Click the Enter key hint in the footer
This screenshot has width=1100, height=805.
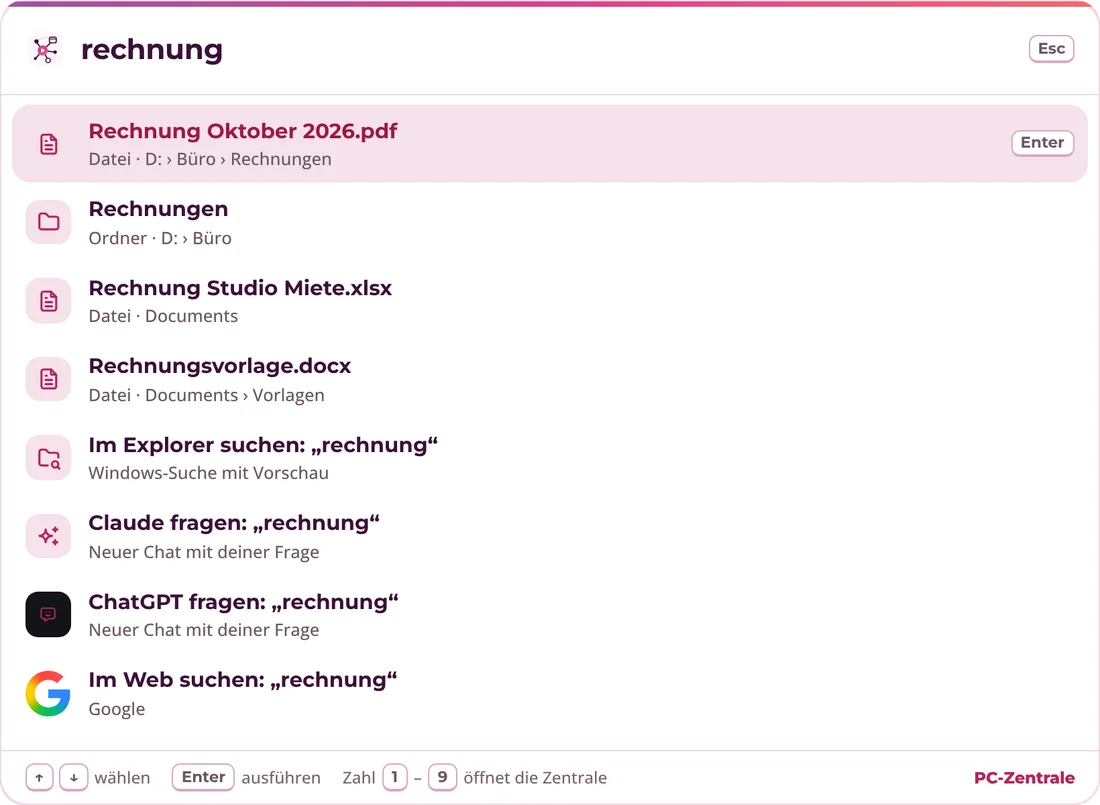pyautogui.click(x=203, y=777)
